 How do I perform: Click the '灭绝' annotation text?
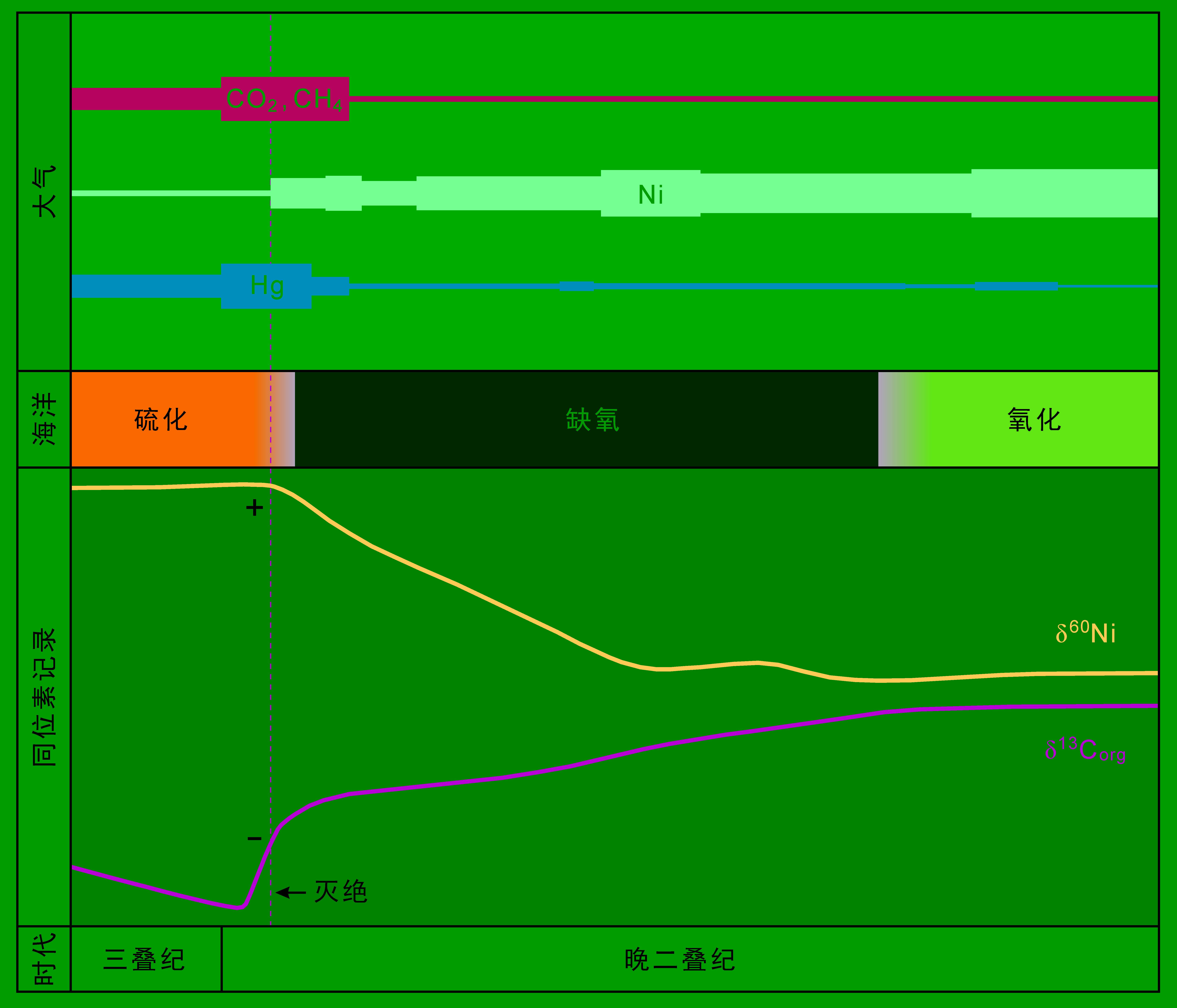pyautogui.click(x=341, y=892)
